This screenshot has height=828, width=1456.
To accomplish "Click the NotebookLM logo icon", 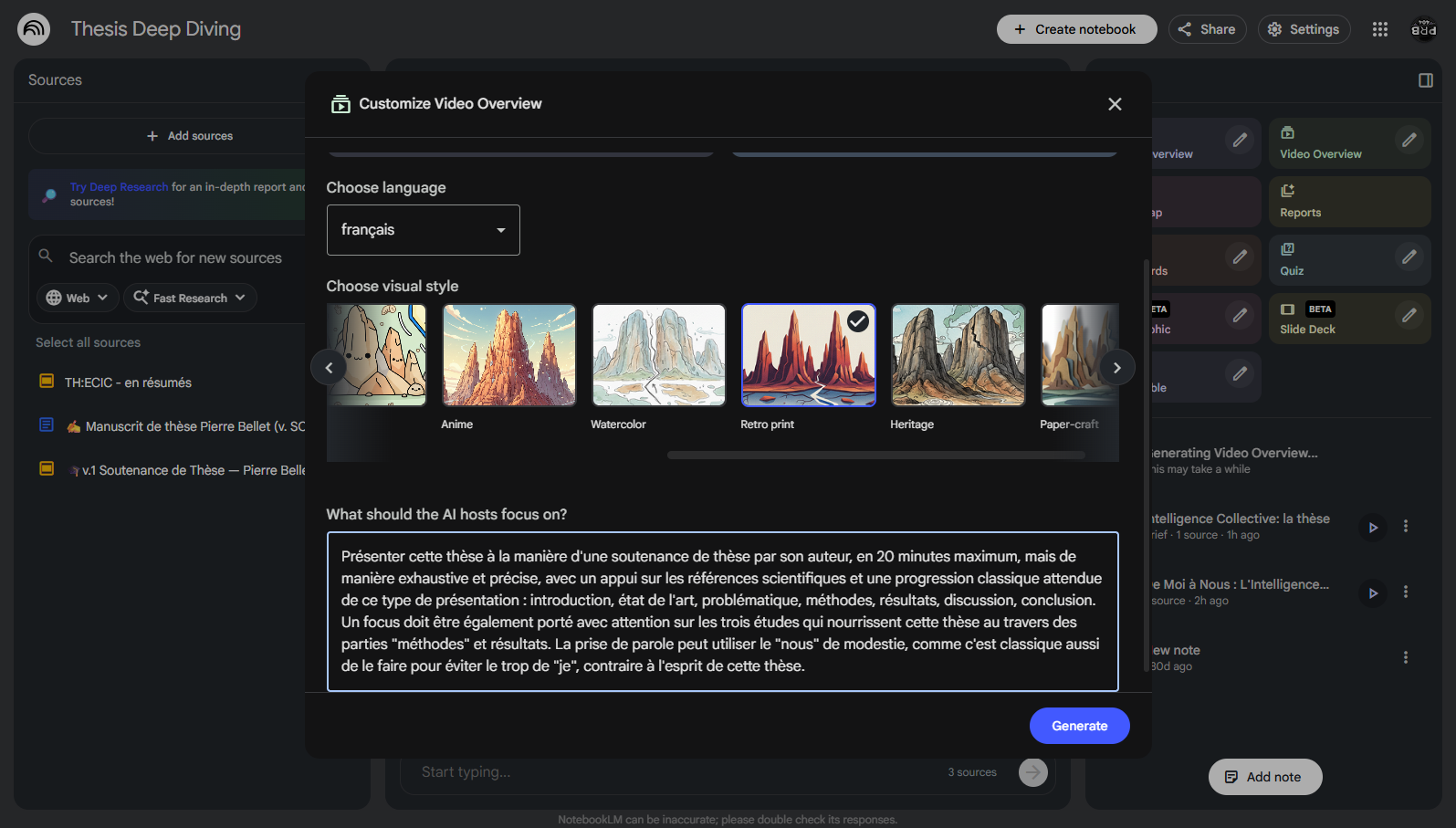I will click(x=34, y=29).
